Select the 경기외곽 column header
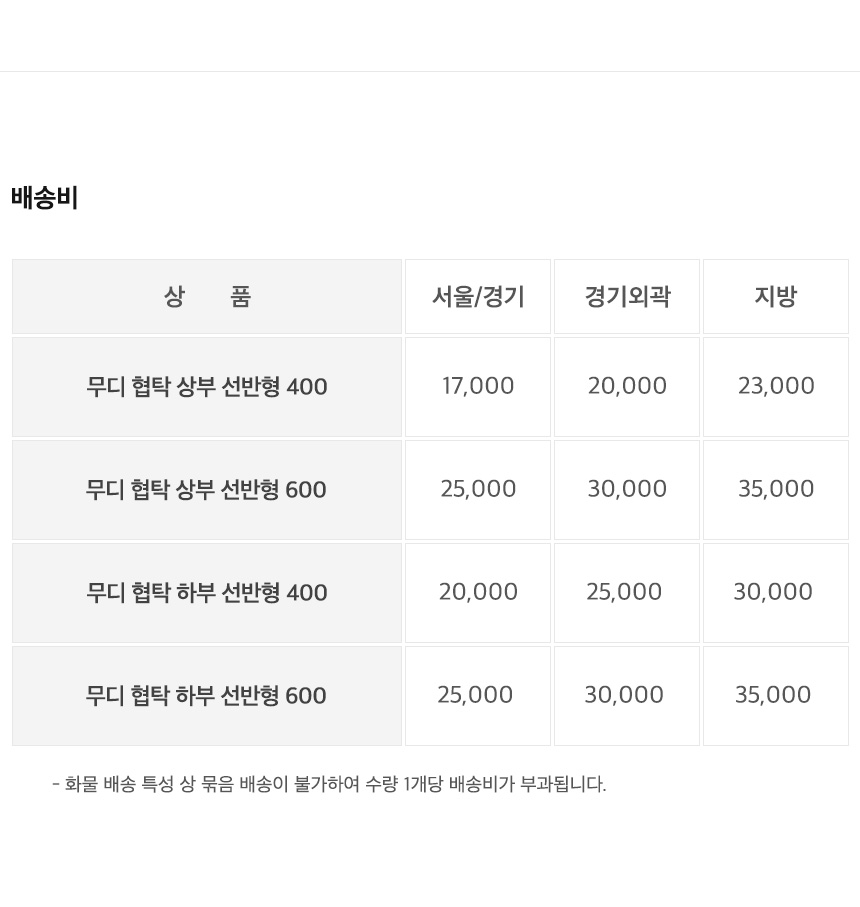The image size is (860, 907). click(x=627, y=297)
